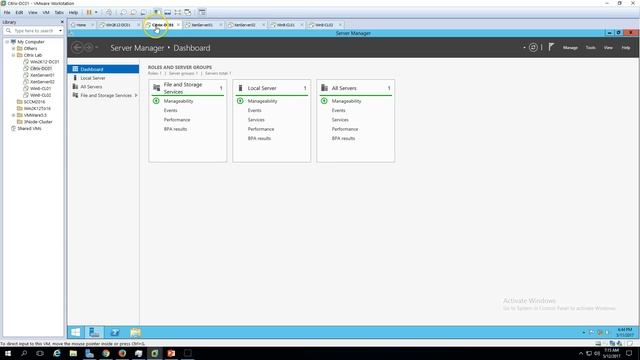The image size is (640, 360).
Task: Switch to the XenServer01 VM tab
Action: tap(202, 25)
